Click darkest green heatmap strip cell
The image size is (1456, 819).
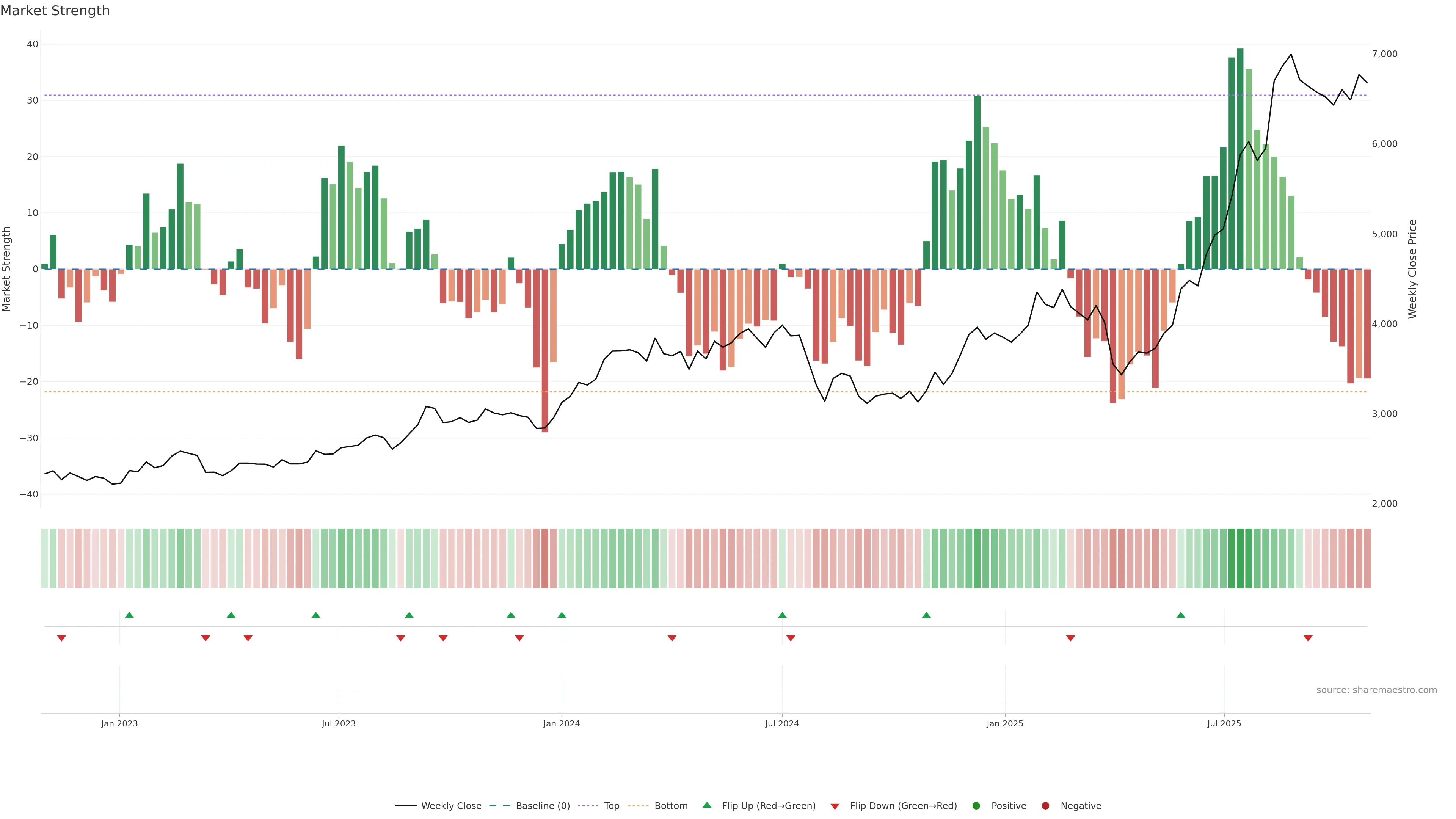(1240, 559)
